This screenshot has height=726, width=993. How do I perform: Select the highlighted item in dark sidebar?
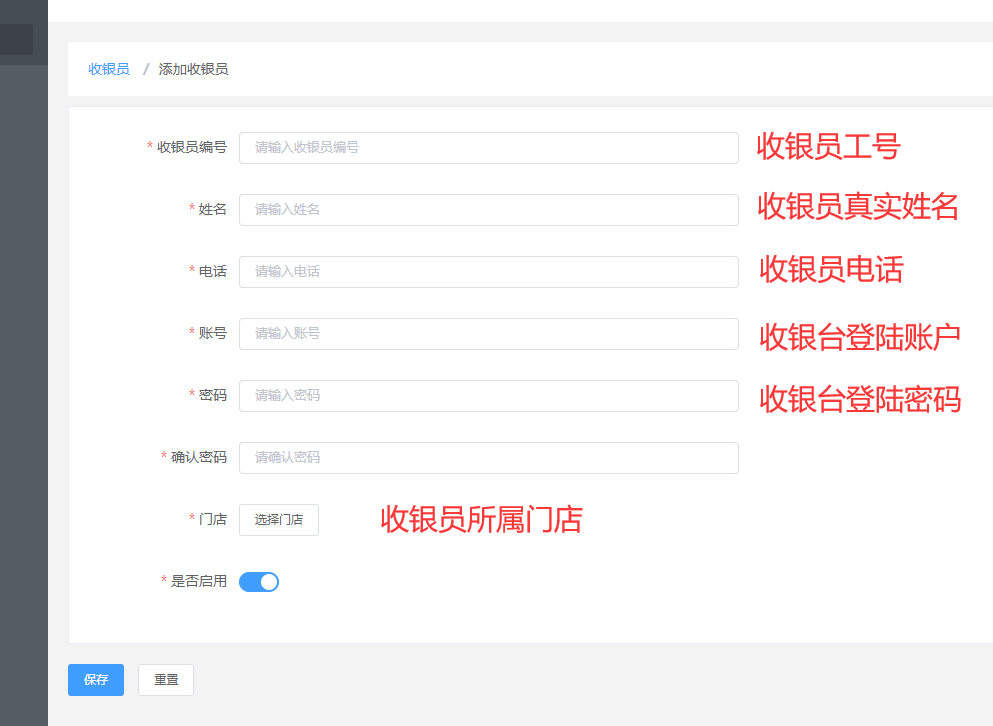coord(16,40)
